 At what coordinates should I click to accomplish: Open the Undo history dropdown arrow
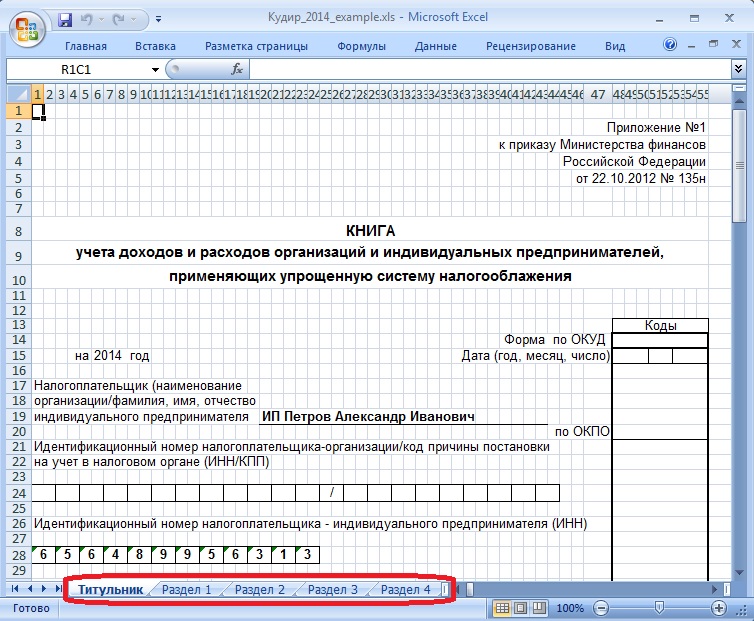[101, 20]
